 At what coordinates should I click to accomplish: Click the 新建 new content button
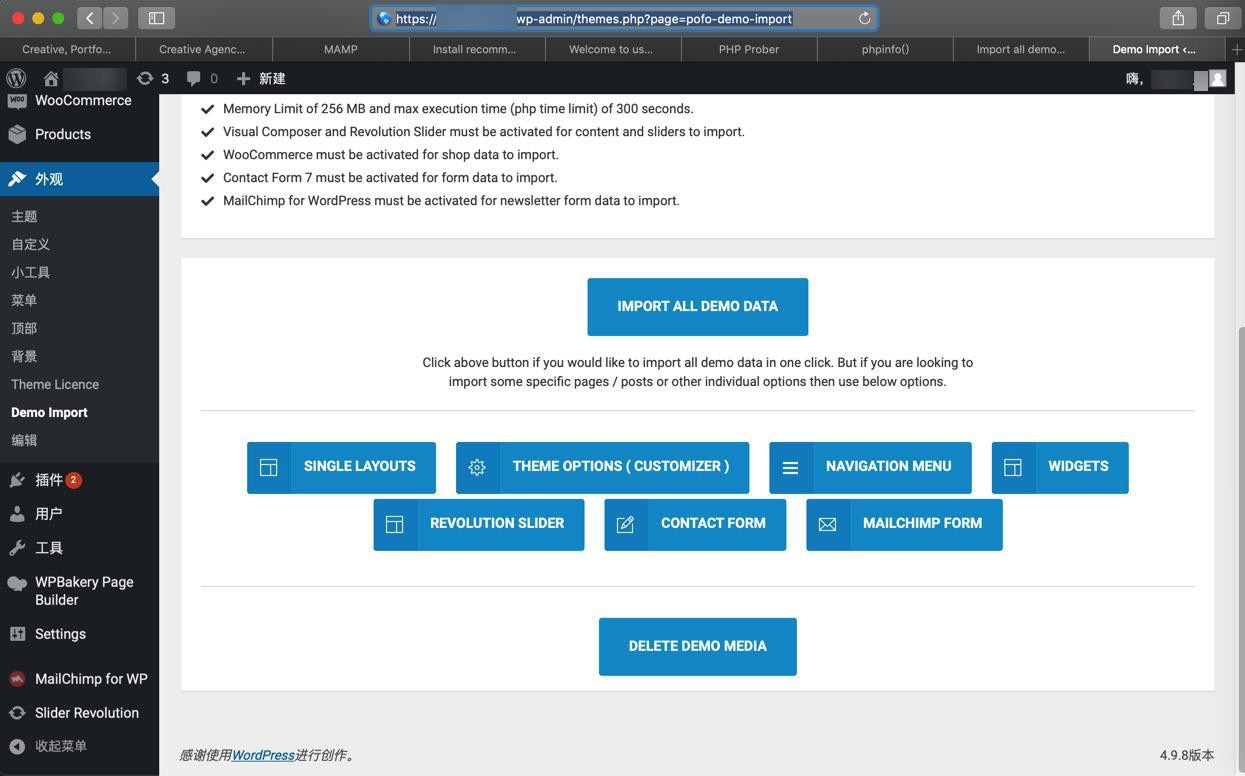pyautogui.click(x=261, y=78)
